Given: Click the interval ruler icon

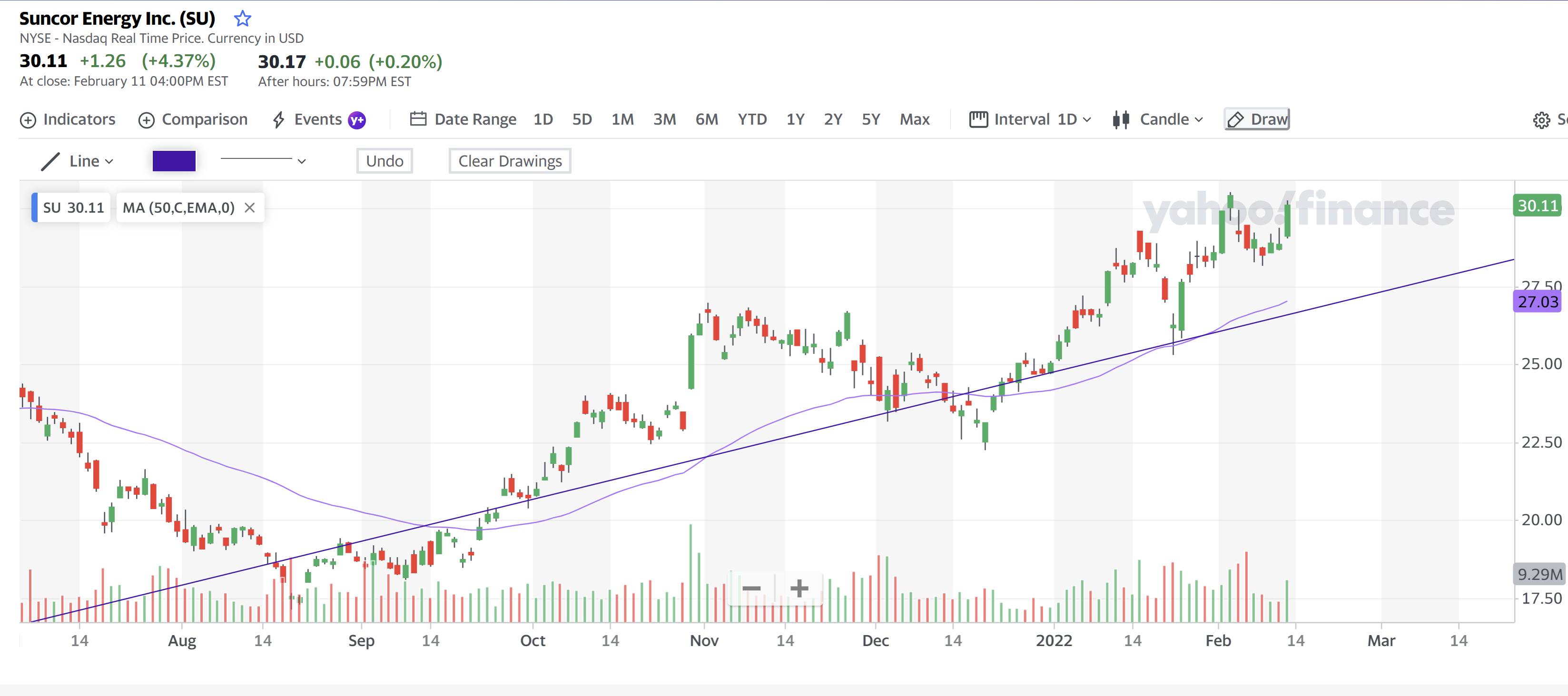Looking at the screenshot, I should pyautogui.click(x=978, y=119).
